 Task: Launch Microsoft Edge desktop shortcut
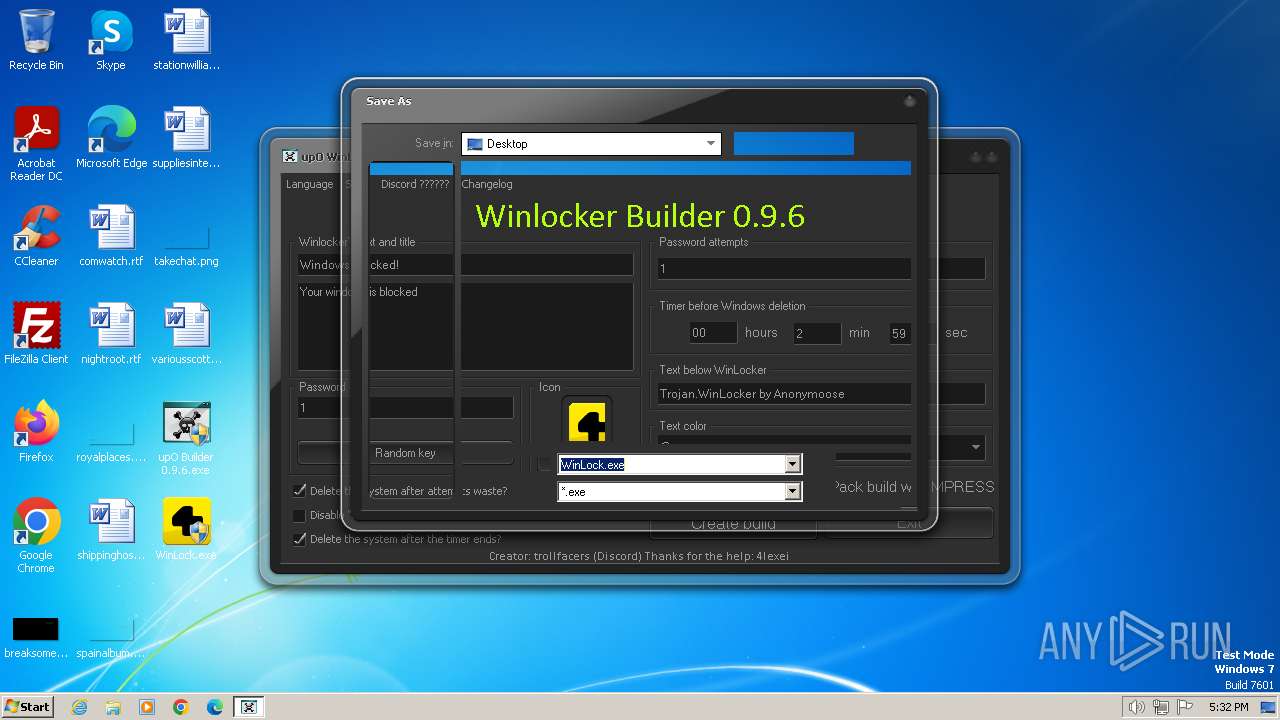111,139
